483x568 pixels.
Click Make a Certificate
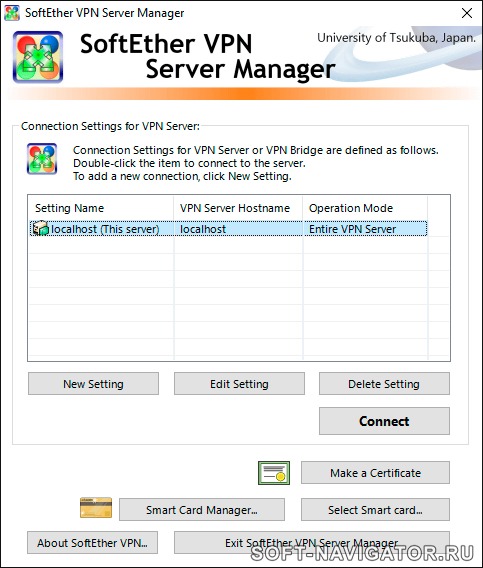[x=375, y=473]
